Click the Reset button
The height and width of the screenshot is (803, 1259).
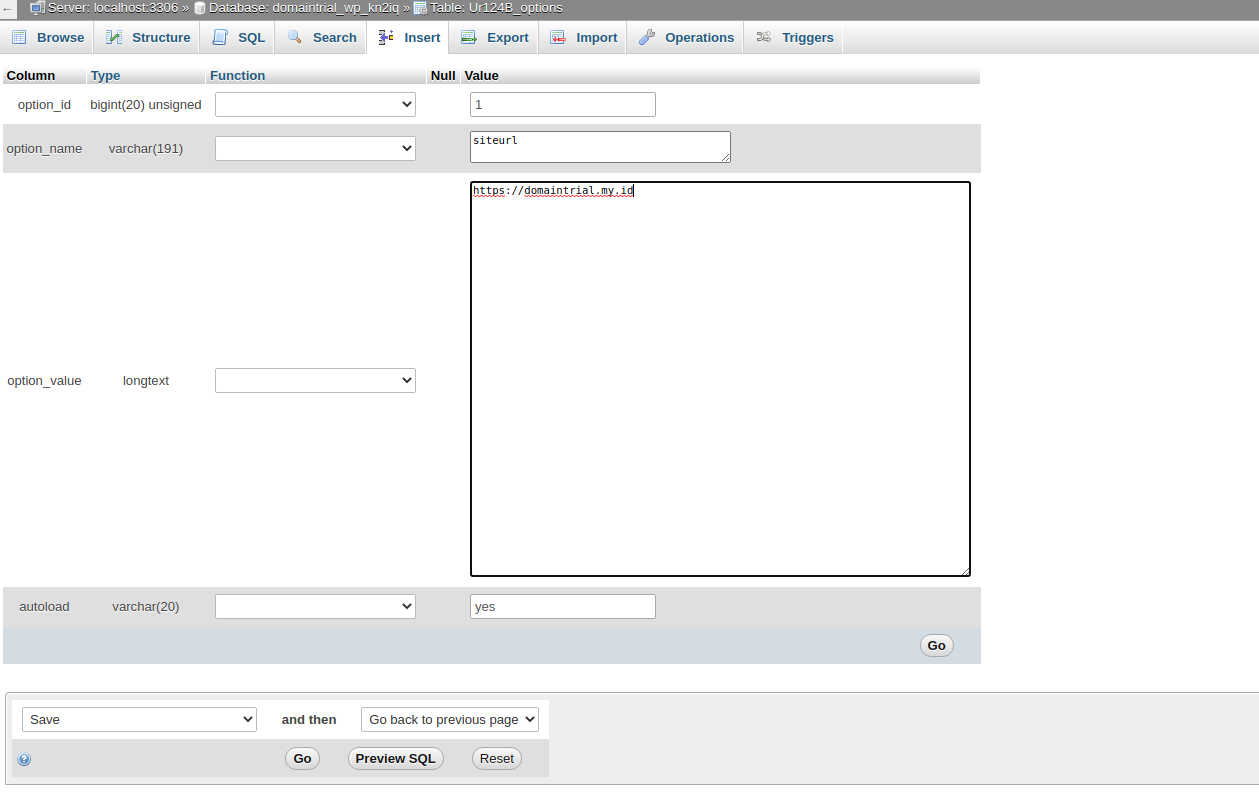pos(496,758)
